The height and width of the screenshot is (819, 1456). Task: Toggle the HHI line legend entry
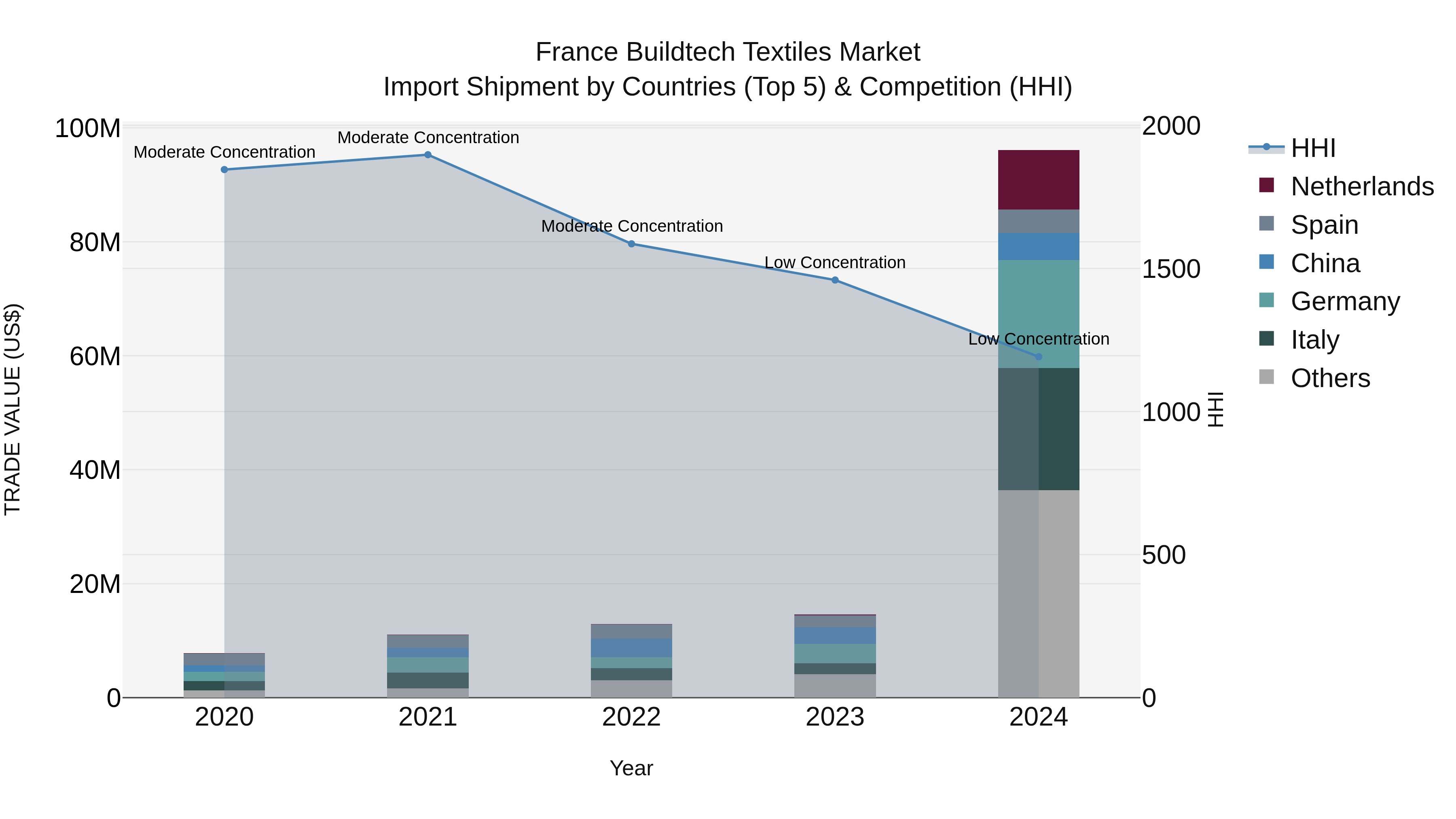coord(1292,148)
